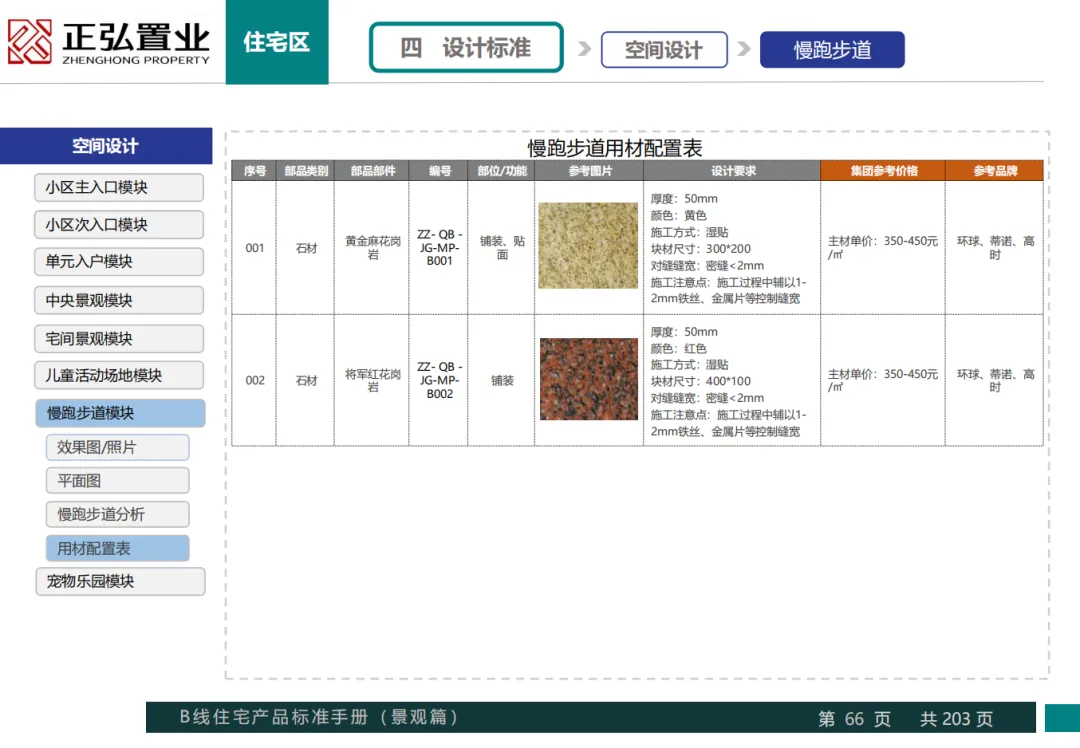Click the 部品类别 column header
Image resolution: width=1080 pixels, height=748 pixels.
pos(306,170)
